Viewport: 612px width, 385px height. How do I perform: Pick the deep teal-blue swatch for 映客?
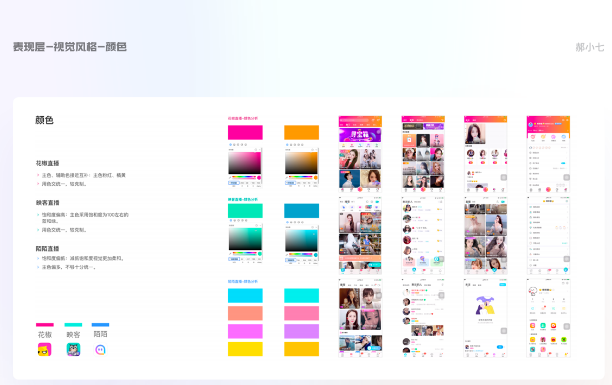(301, 211)
